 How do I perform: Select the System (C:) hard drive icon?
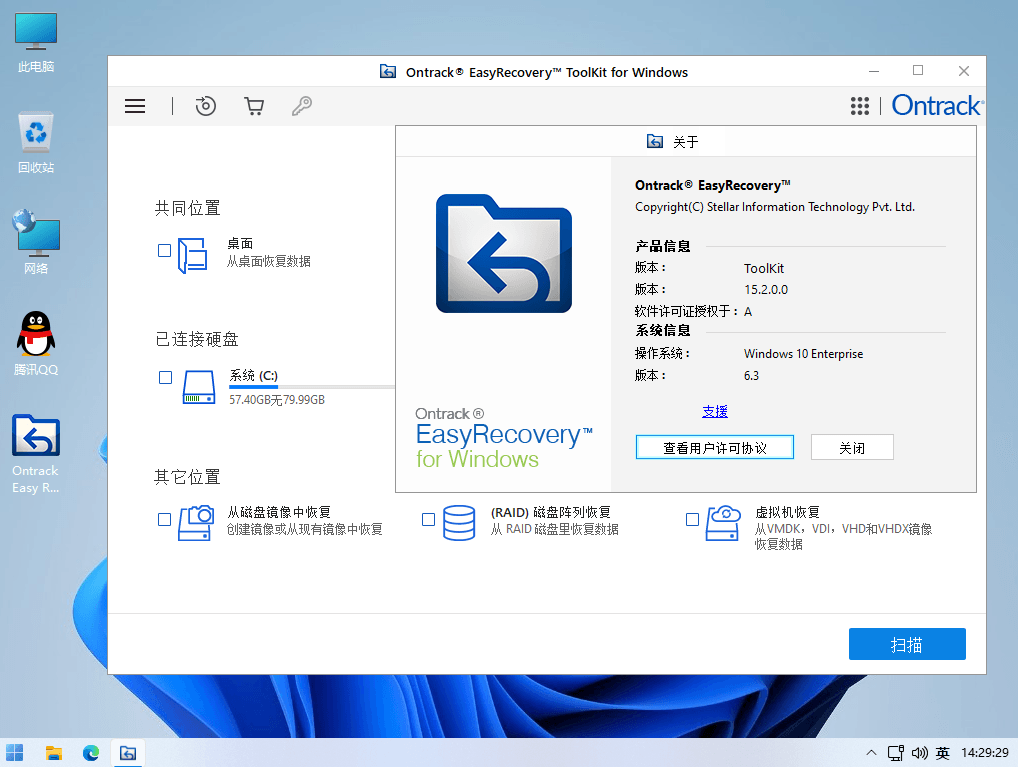[199, 387]
